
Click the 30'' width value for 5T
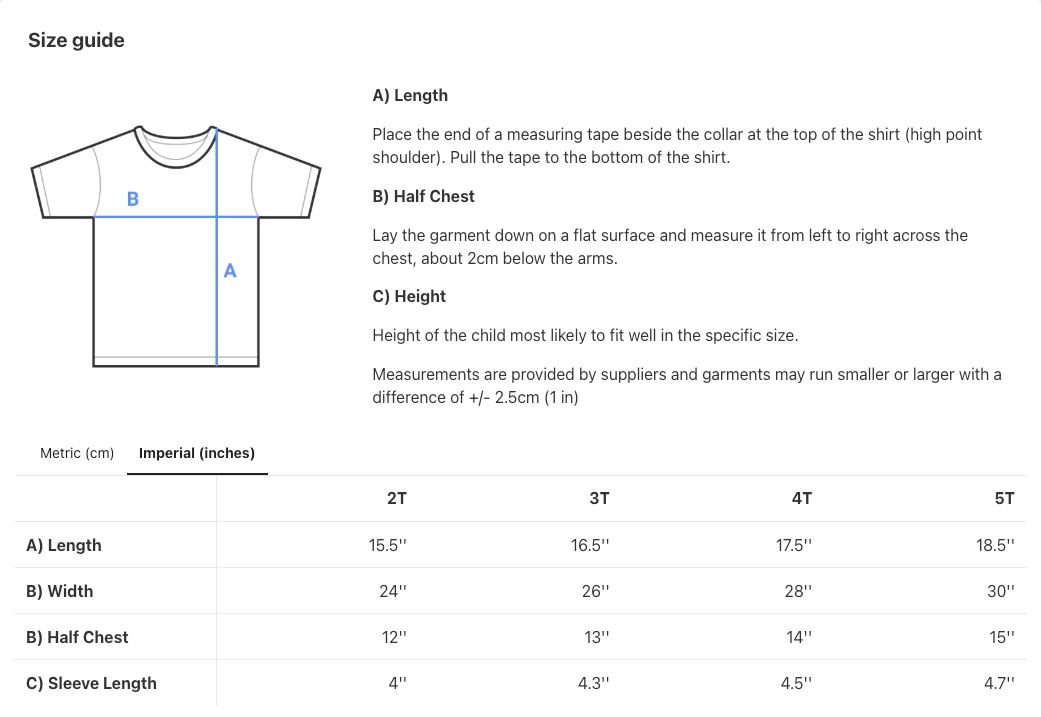[x=1000, y=591]
